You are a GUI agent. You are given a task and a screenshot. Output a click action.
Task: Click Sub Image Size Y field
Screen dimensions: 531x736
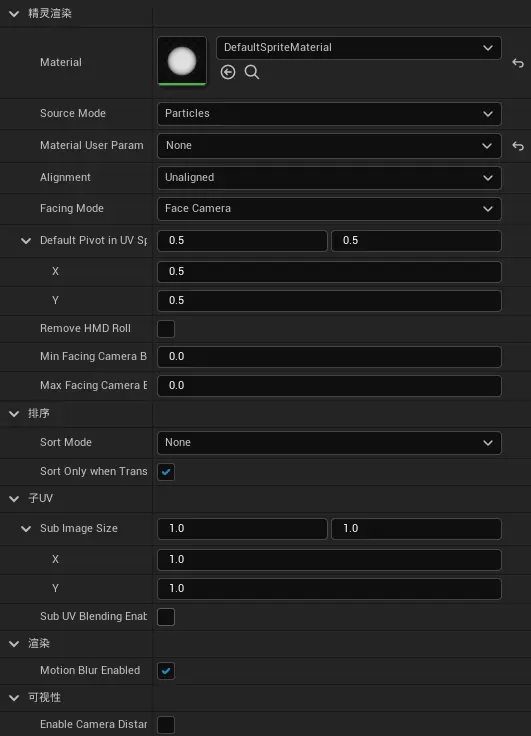click(329, 589)
